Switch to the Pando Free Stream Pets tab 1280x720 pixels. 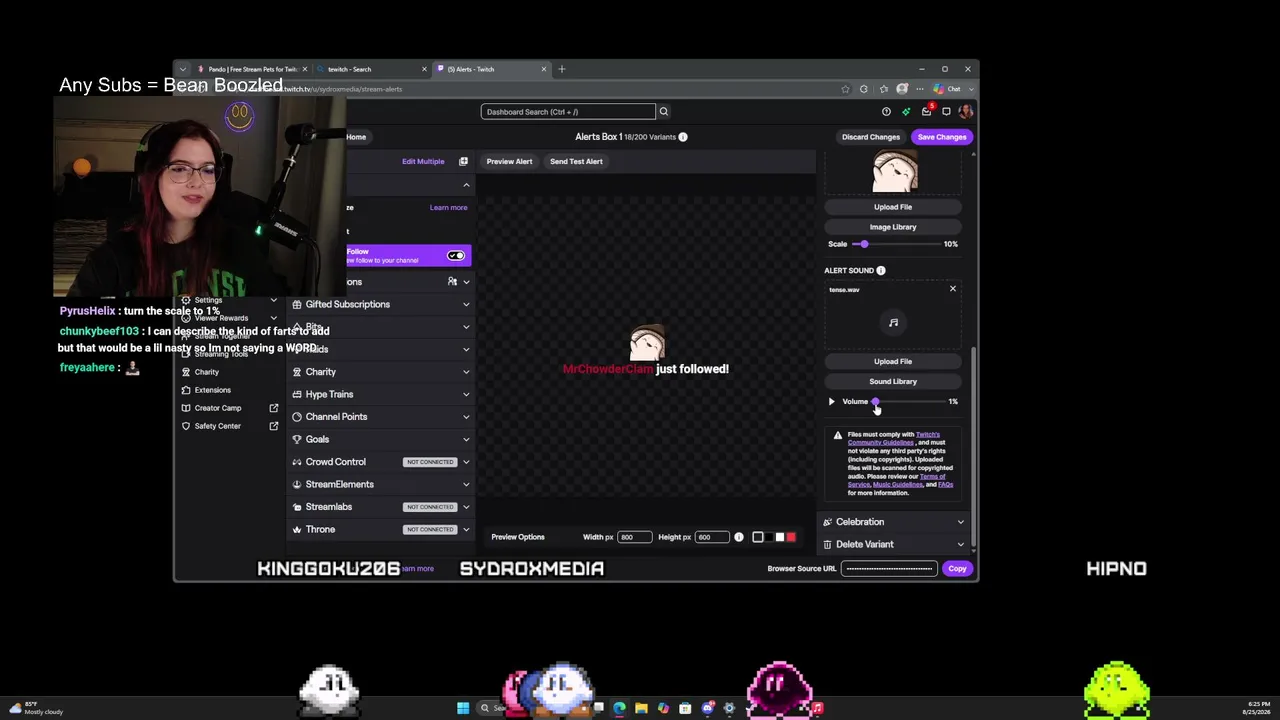pos(252,69)
